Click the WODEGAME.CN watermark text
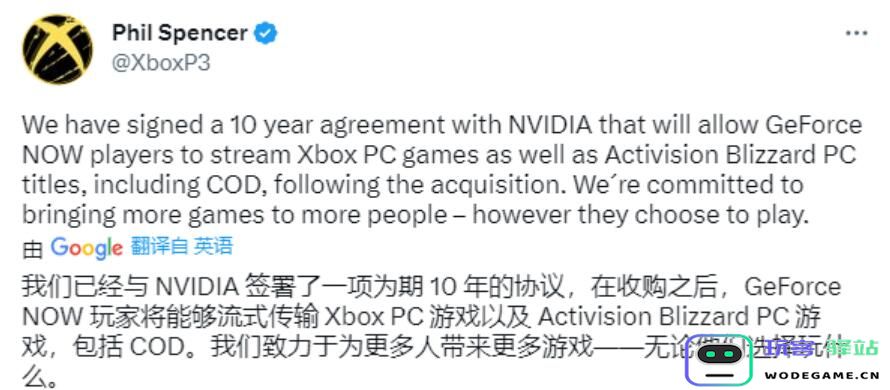890x390 pixels. 821,375
